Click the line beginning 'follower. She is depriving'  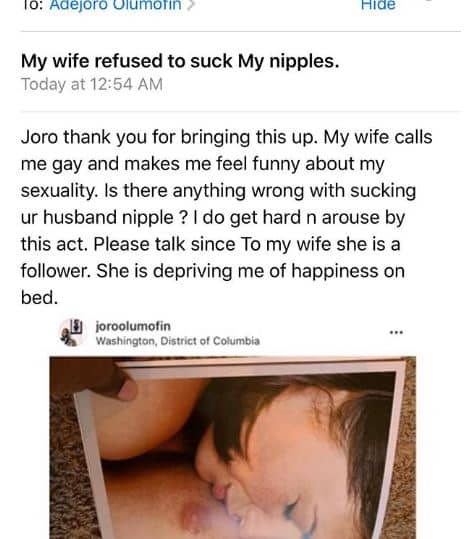click(x=212, y=271)
